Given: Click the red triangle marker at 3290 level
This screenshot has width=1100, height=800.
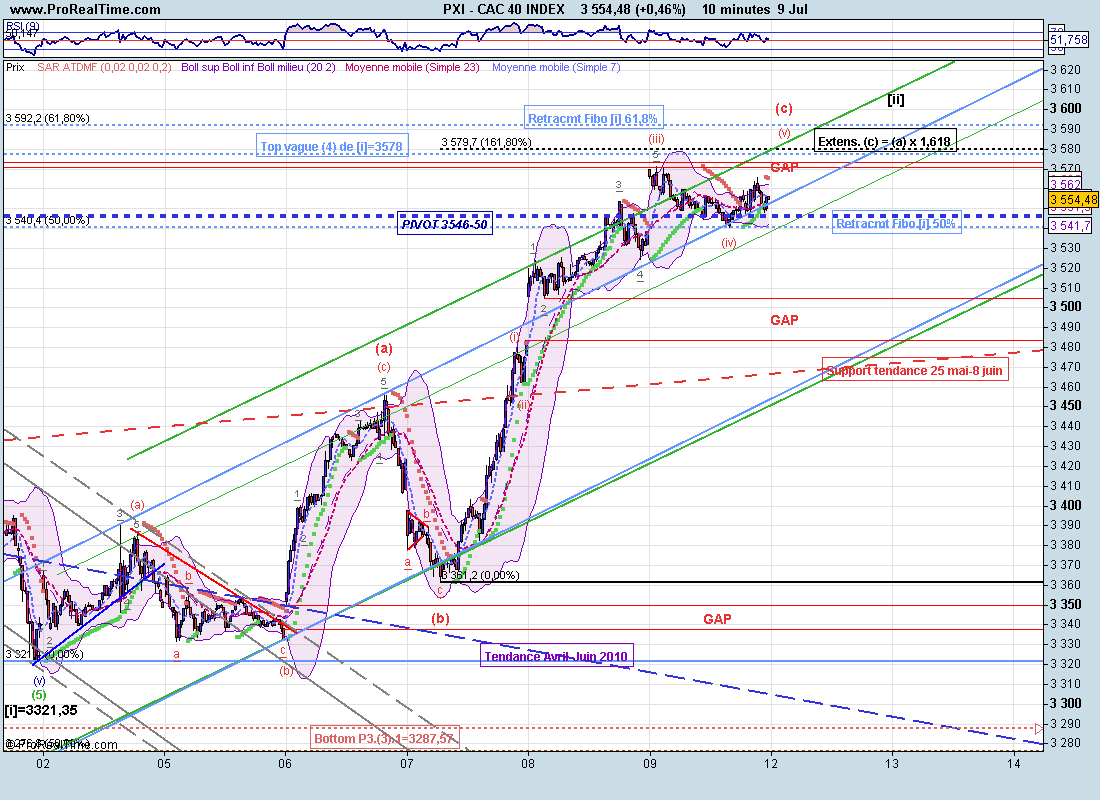Looking at the screenshot, I should tap(1039, 728).
